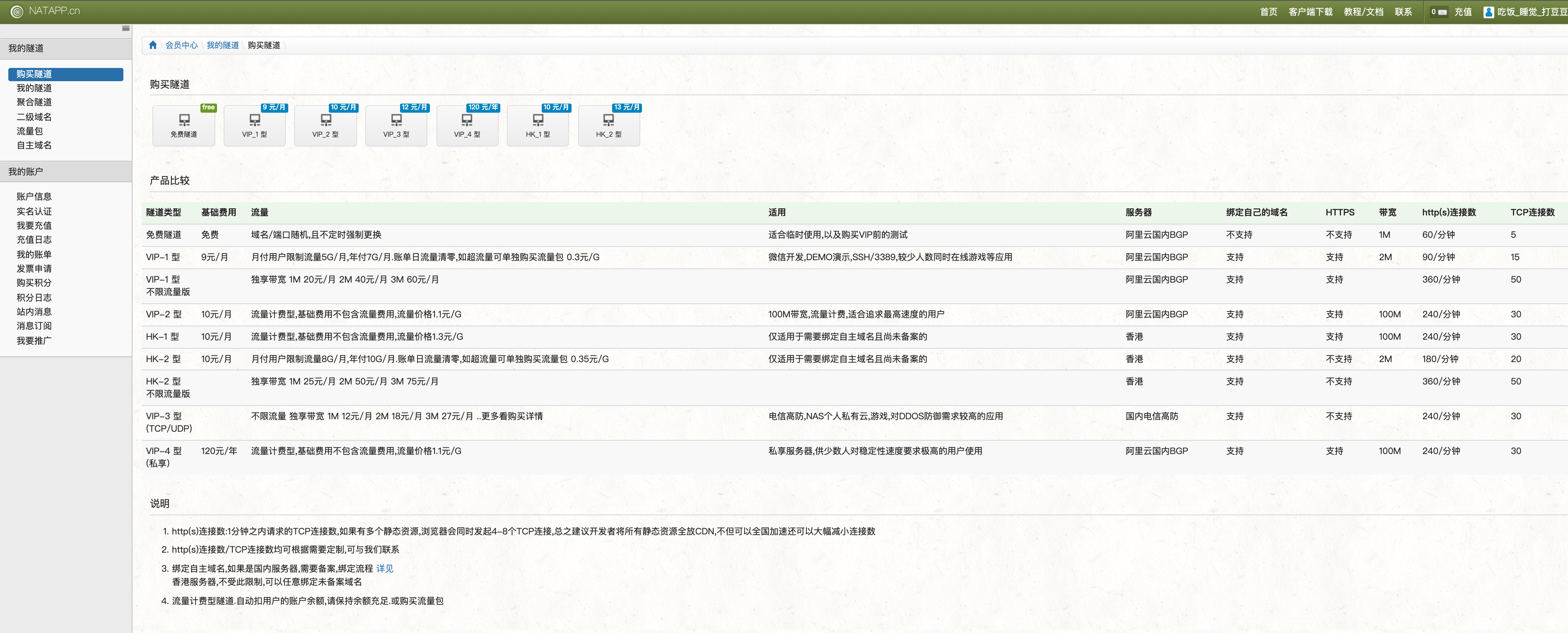Click the user avatar icon in the header

tap(1489, 12)
